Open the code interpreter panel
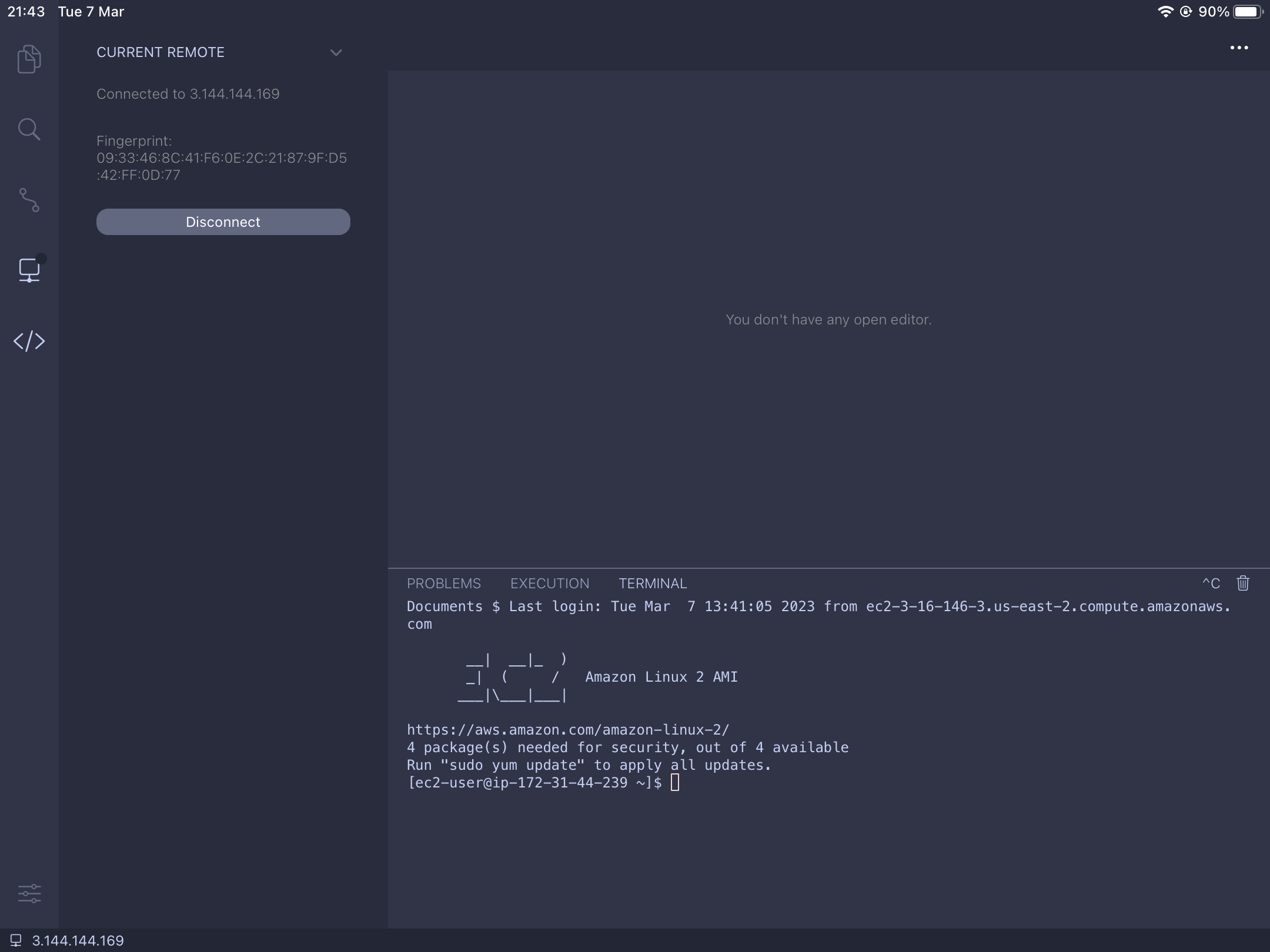Screen dimensions: 1270x952 [29, 341]
